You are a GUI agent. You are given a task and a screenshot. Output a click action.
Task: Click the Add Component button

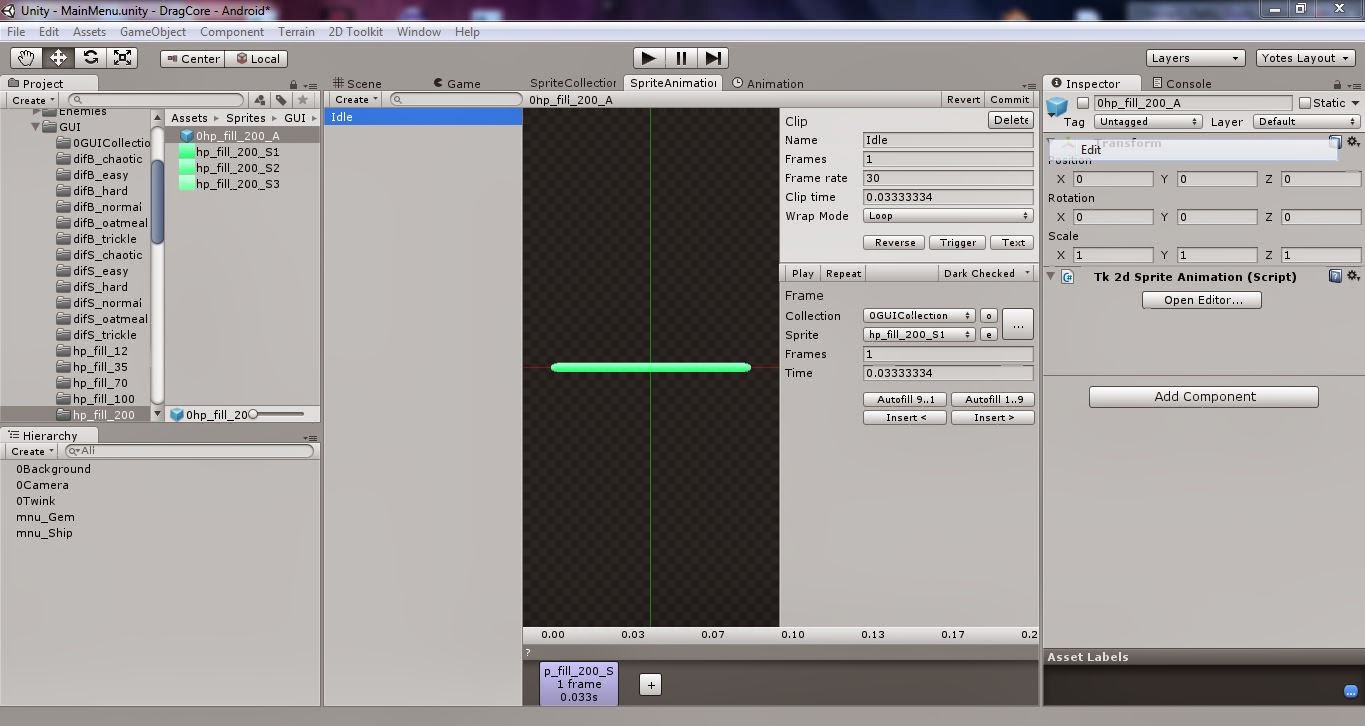tap(1204, 397)
